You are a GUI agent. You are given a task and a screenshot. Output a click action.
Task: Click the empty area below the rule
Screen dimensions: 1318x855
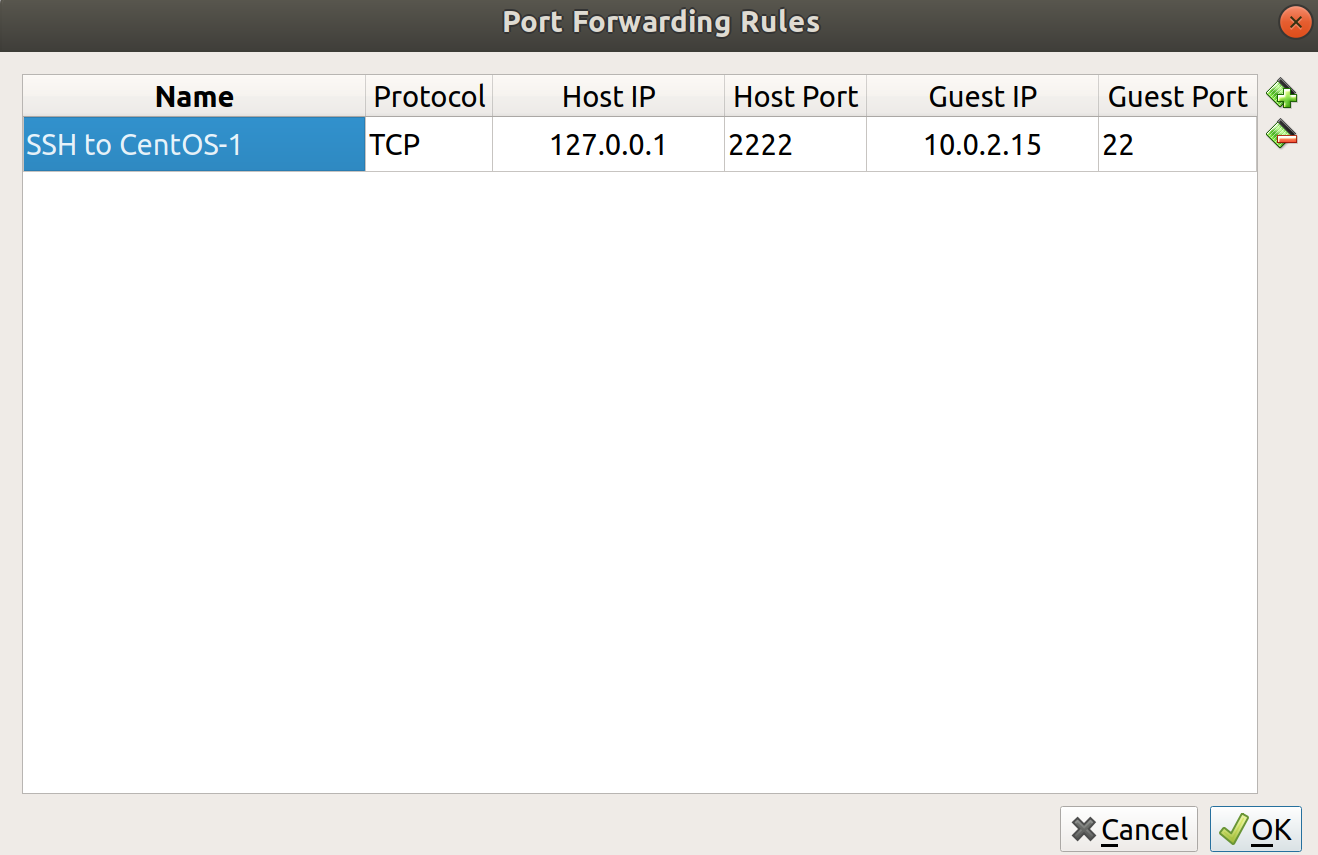tap(640, 482)
